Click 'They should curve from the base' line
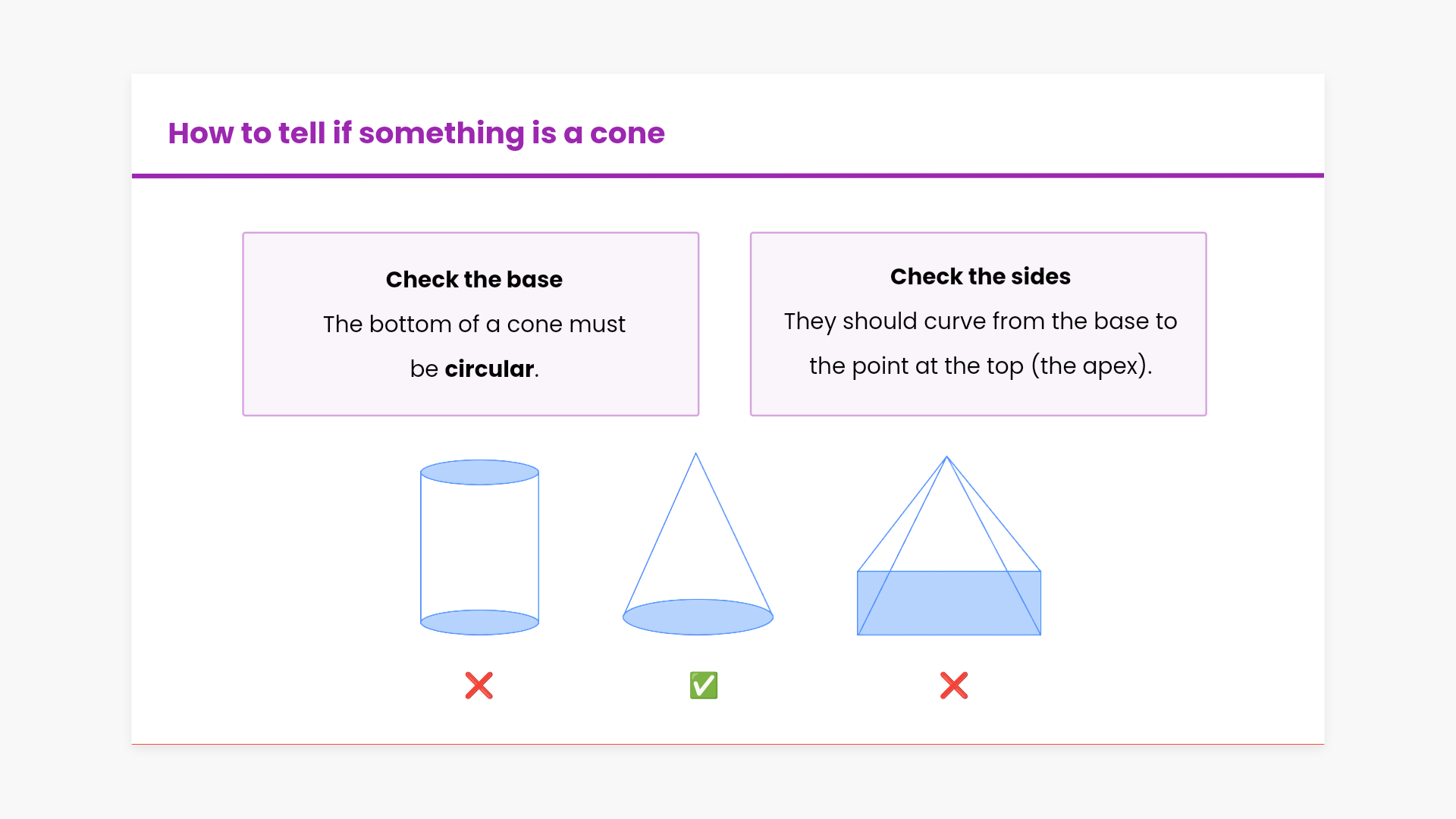The height and width of the screenshot is (819, 1456). coord(980,321)
